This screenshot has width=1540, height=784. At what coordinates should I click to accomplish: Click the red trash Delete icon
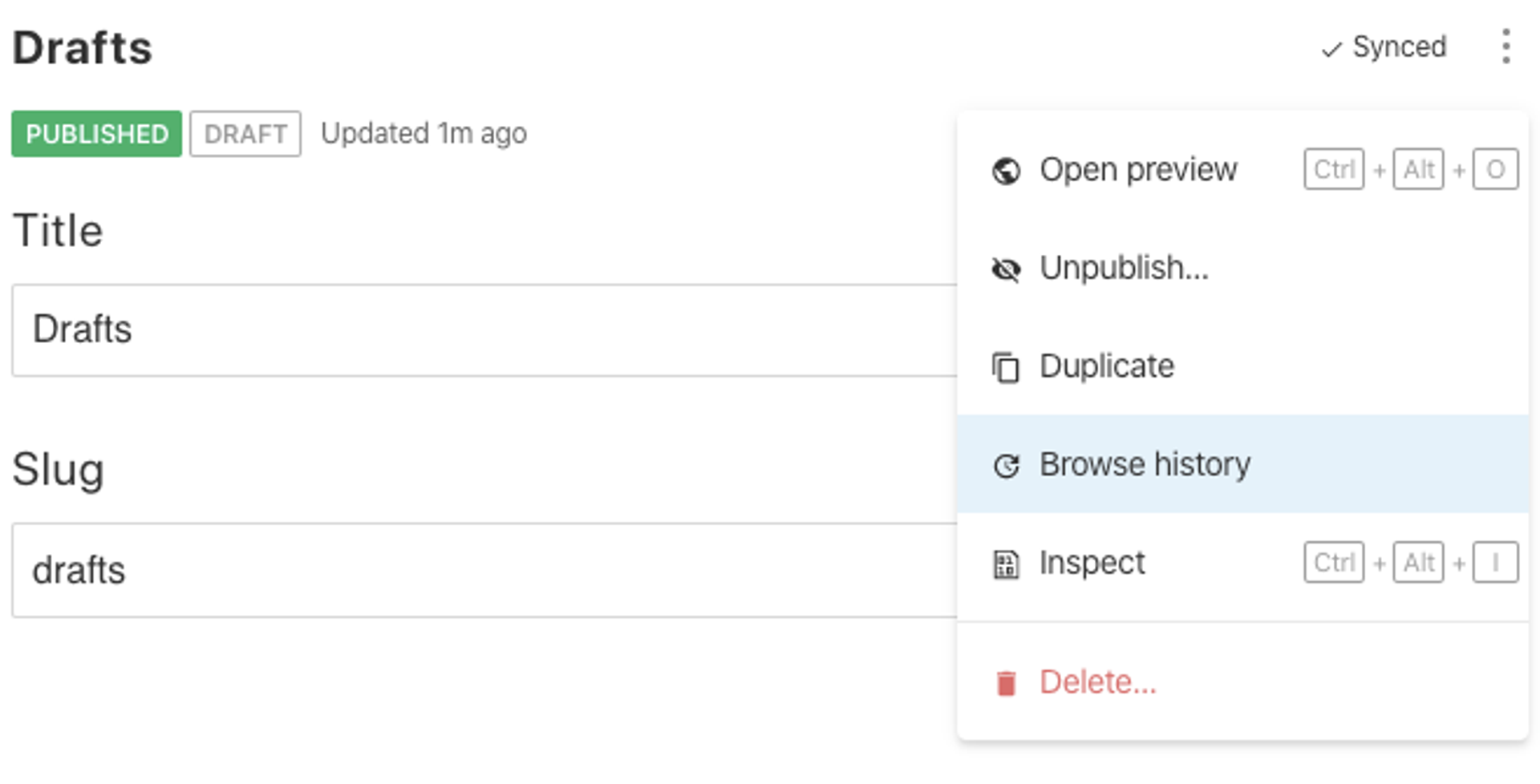(x=1006, y=683)
